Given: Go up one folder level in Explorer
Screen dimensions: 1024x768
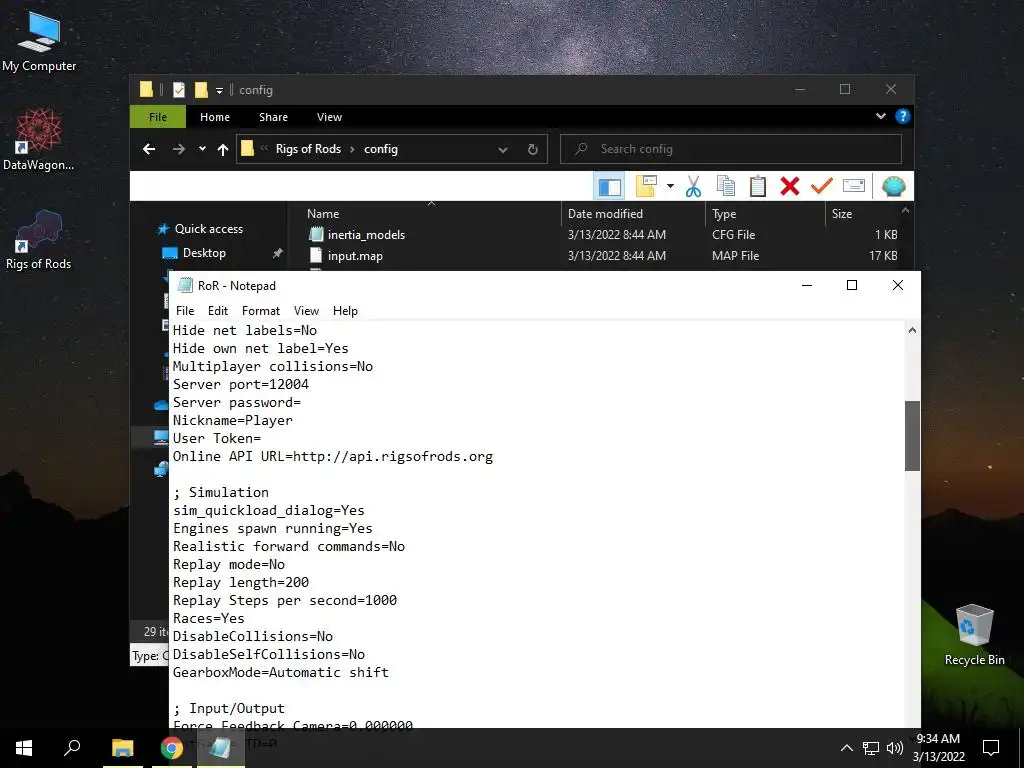Looking at the screenshot, I should 223,150.
